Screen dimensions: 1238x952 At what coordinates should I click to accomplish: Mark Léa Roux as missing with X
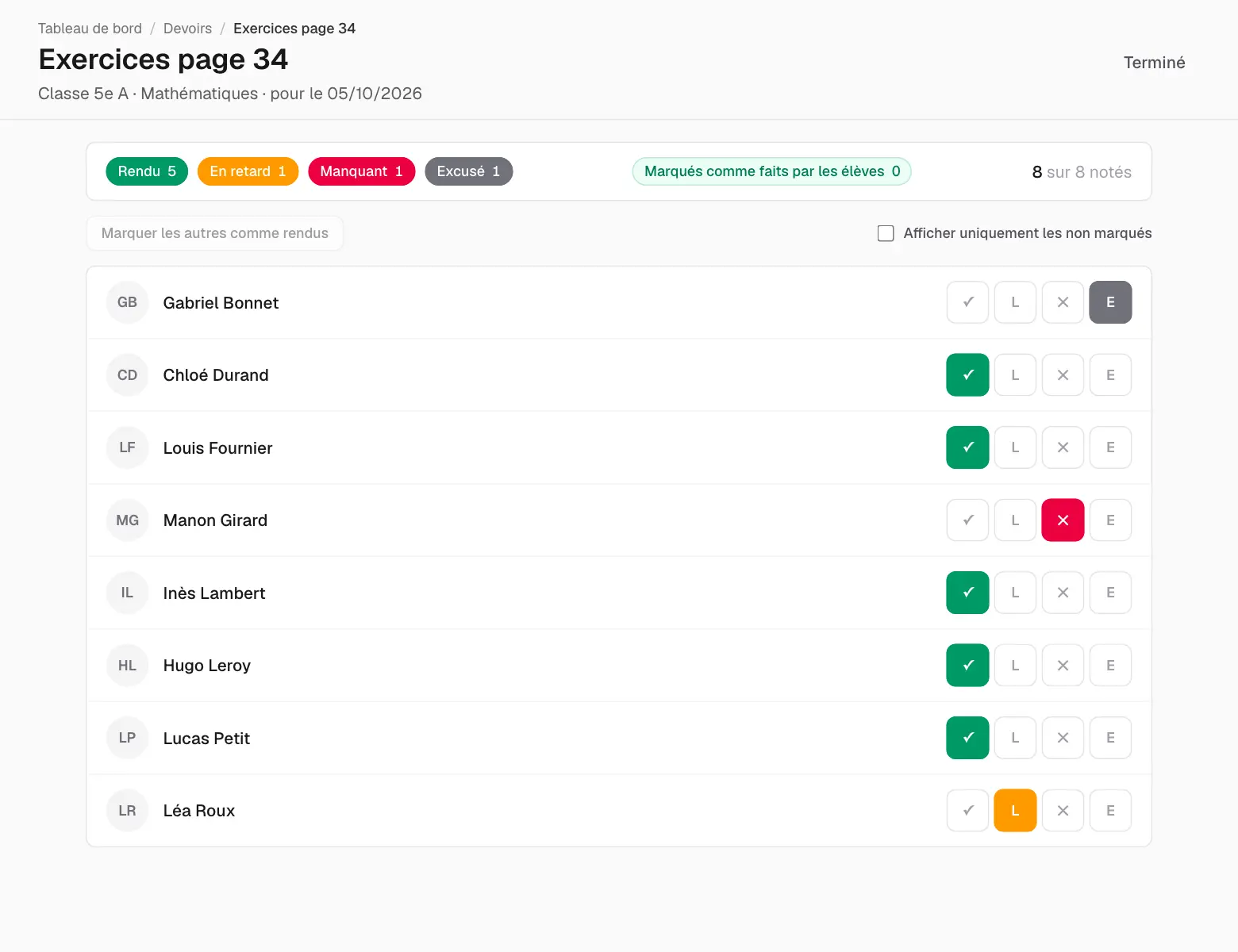[x=1063, y=811]
